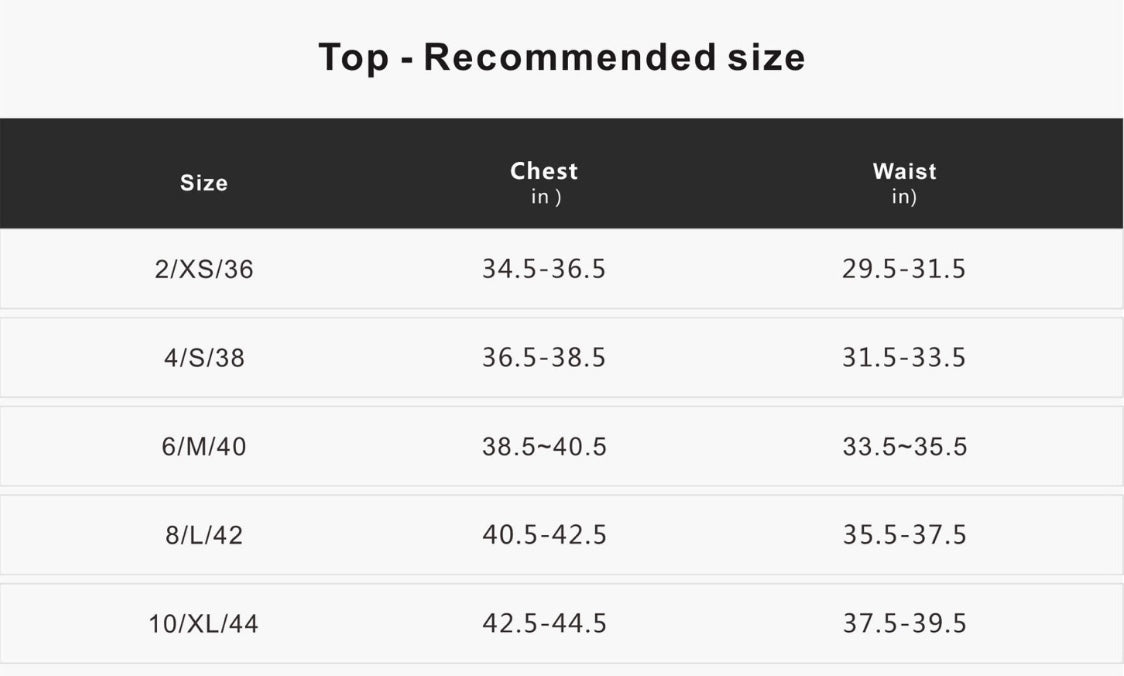
Task: Select chest value 34.5-36.5
Action: 544,269
